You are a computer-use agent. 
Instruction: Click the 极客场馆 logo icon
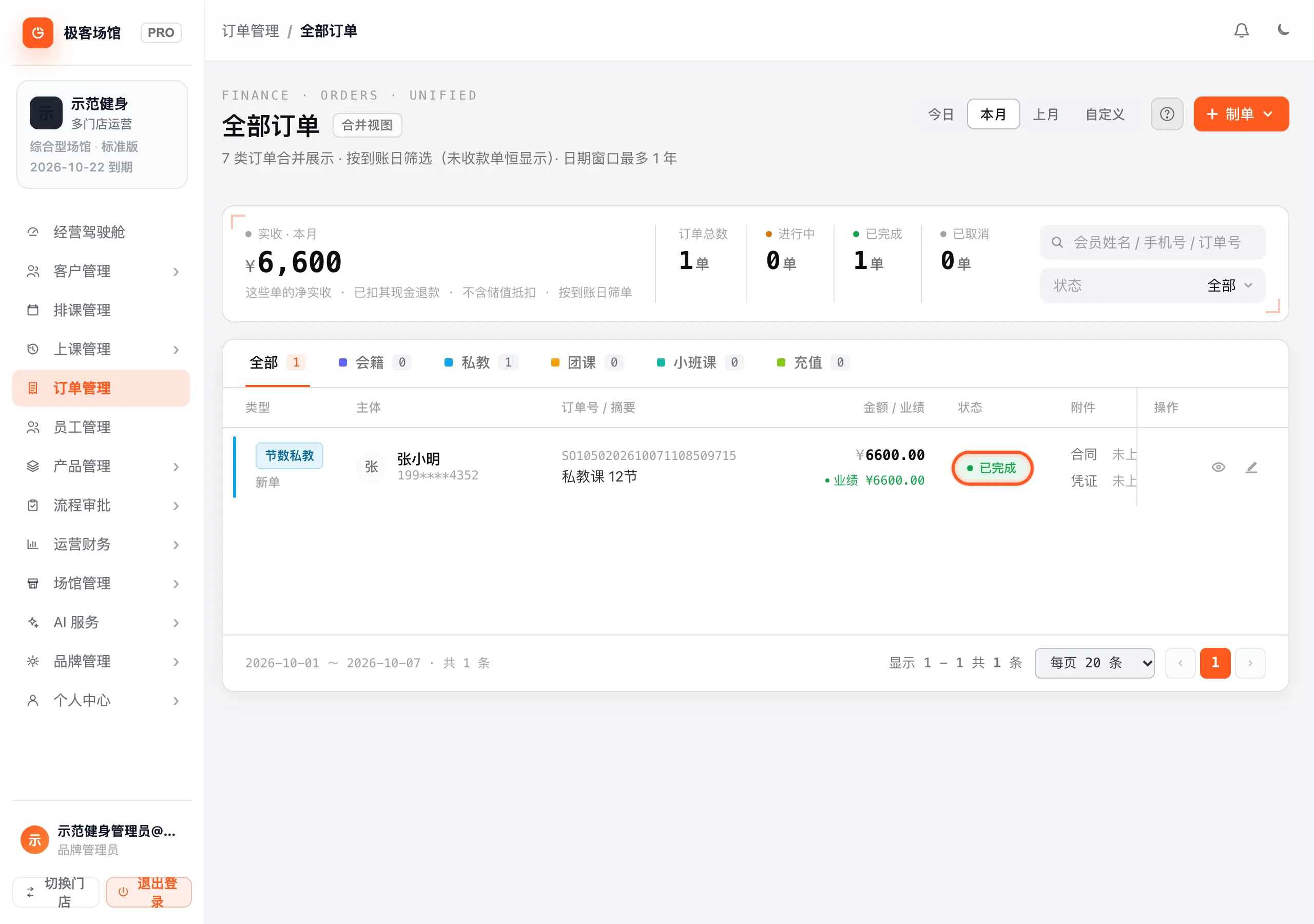coord(38,33)
